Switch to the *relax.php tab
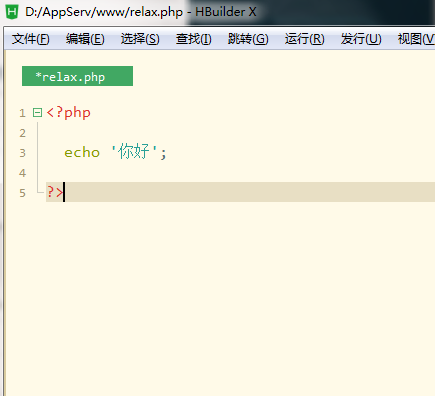Image resolution: width=435 pixels, height=396 pixels. click(77, 76)
